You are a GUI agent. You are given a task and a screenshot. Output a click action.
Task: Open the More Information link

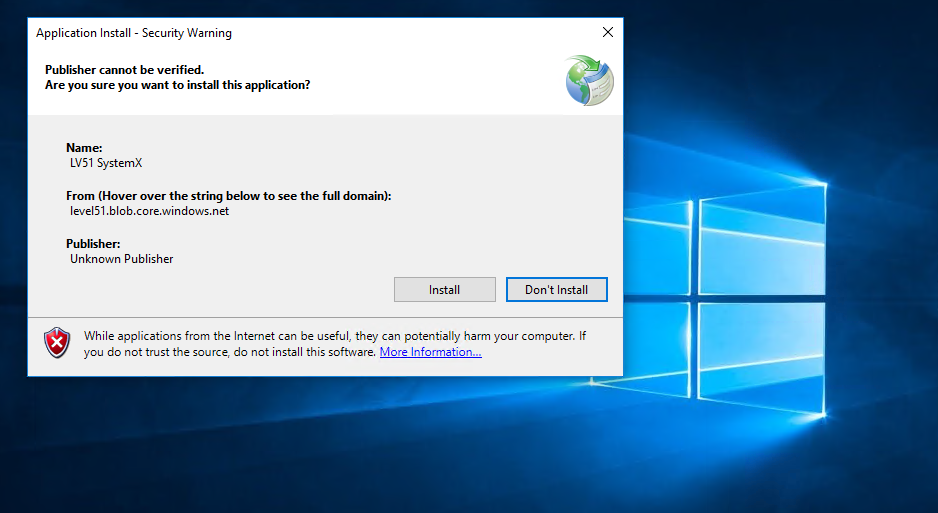click(x=430, y=352)
